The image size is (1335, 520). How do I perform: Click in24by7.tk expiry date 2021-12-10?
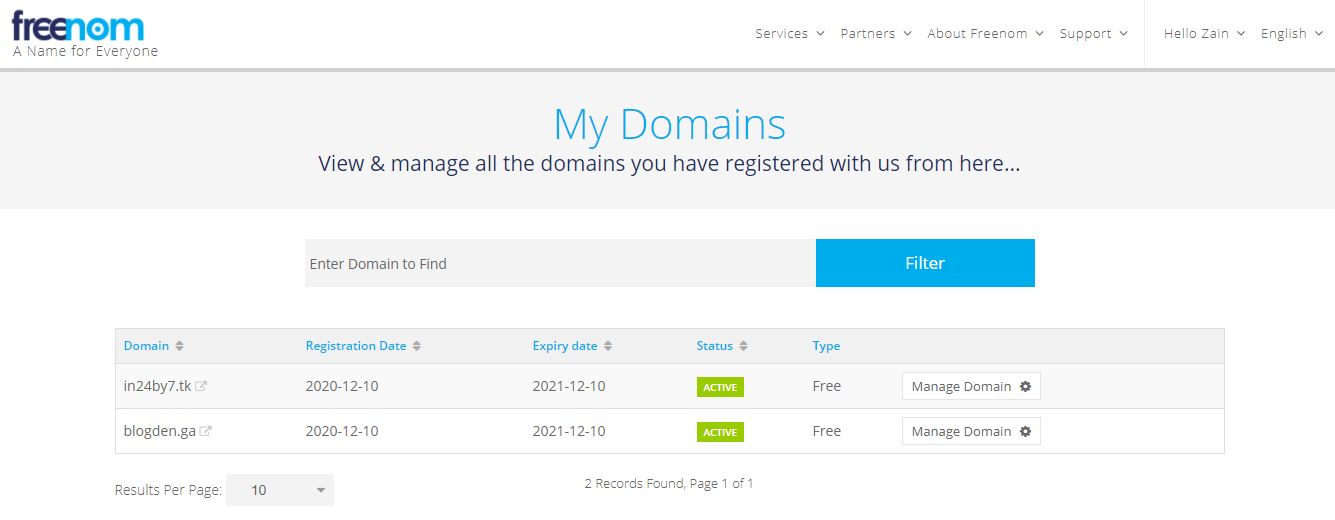click(x=569, y=386)
